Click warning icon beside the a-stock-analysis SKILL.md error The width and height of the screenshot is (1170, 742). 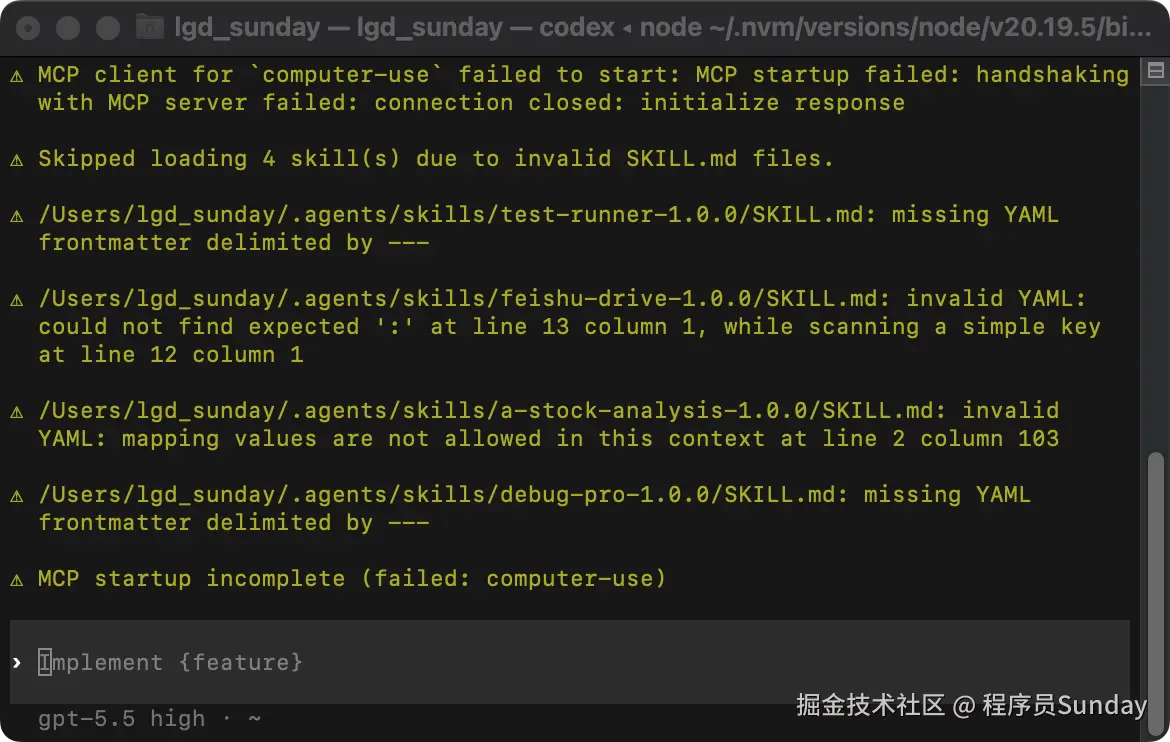tap(16, 412)
